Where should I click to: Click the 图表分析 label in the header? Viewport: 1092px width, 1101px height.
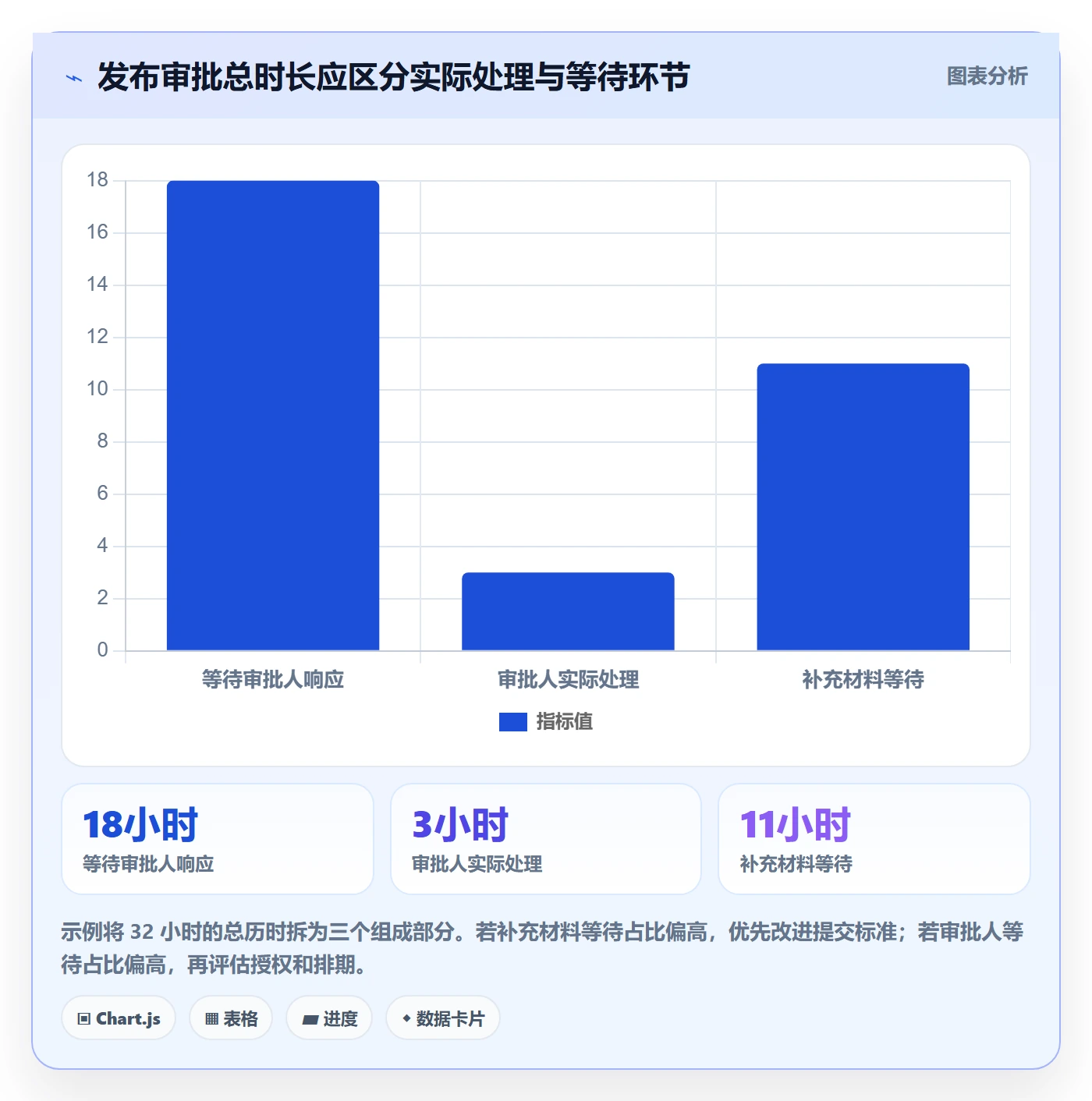[x=987, y=76]
